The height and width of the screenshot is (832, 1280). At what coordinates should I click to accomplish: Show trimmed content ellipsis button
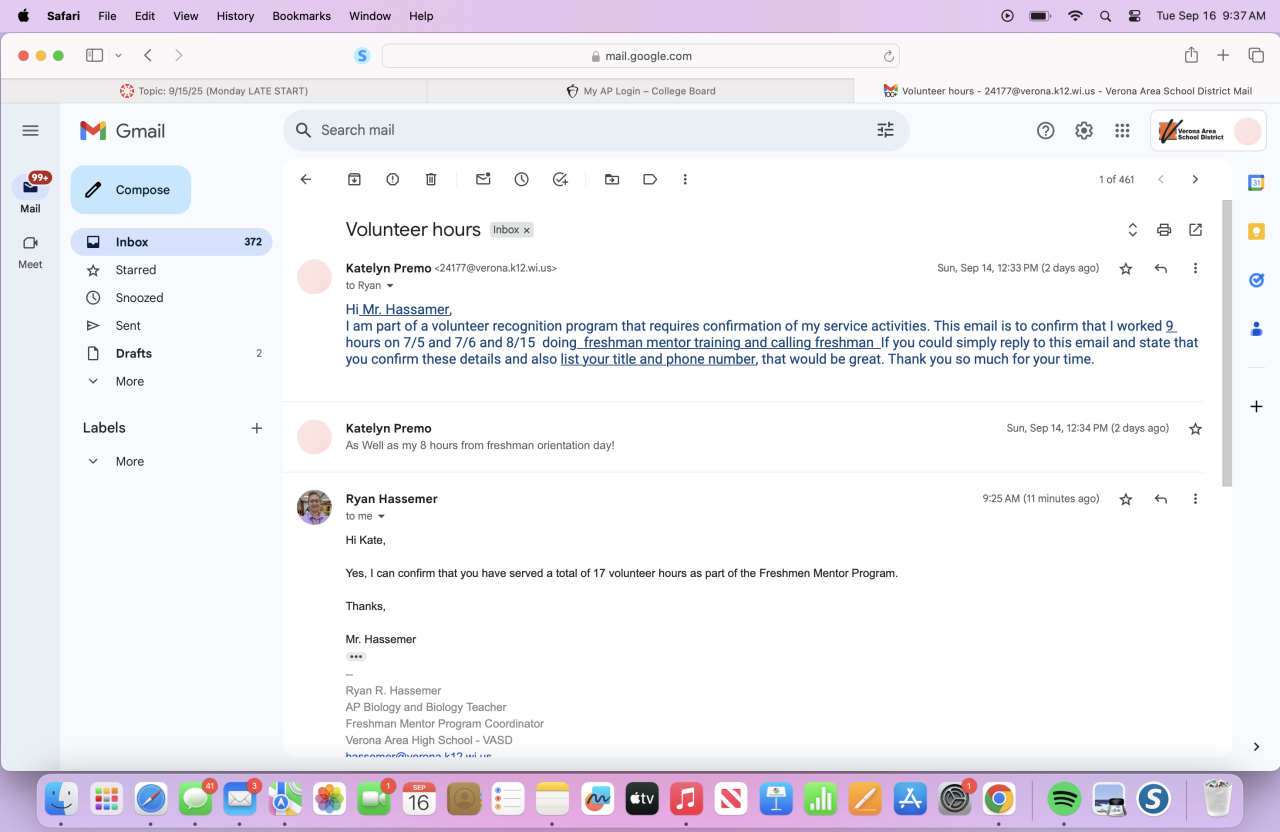[x=356, y=657]
